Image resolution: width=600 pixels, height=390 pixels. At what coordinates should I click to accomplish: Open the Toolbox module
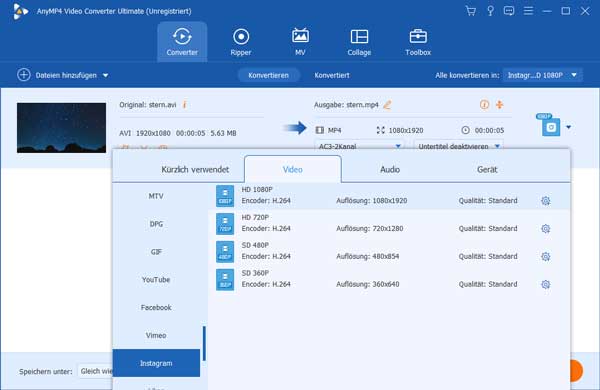tap(418, 42)
